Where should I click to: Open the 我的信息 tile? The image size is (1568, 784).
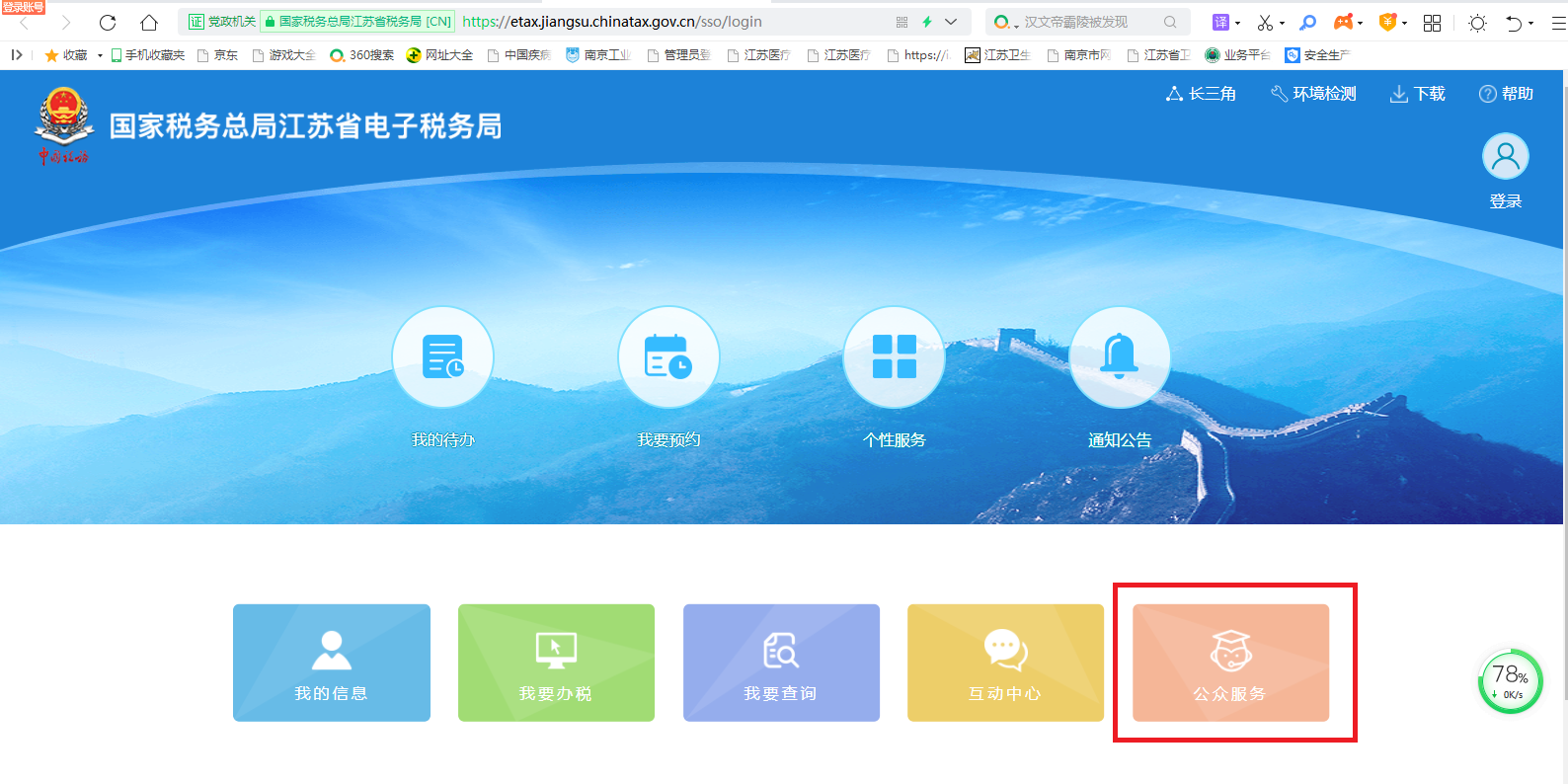pyautogui.click(x=332, y=663)
